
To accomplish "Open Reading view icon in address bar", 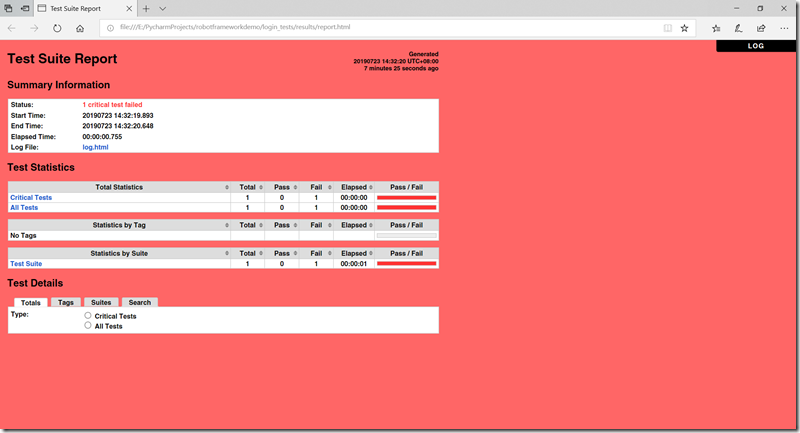I will (x=667, y=28).
